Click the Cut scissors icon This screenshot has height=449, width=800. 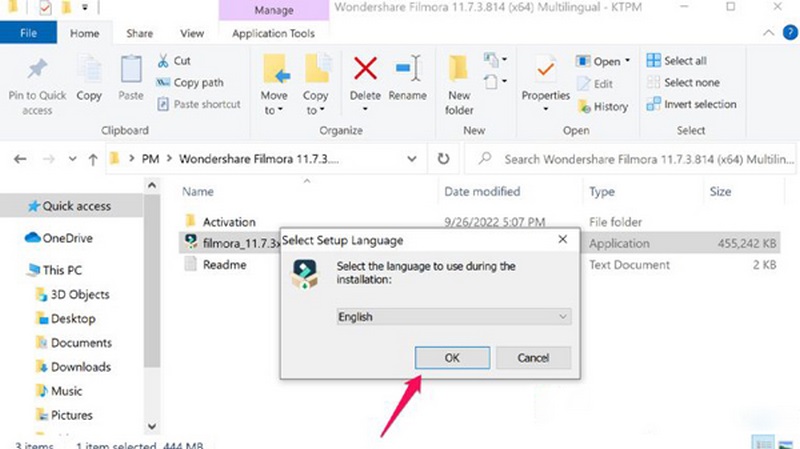(x=163, y=61)
